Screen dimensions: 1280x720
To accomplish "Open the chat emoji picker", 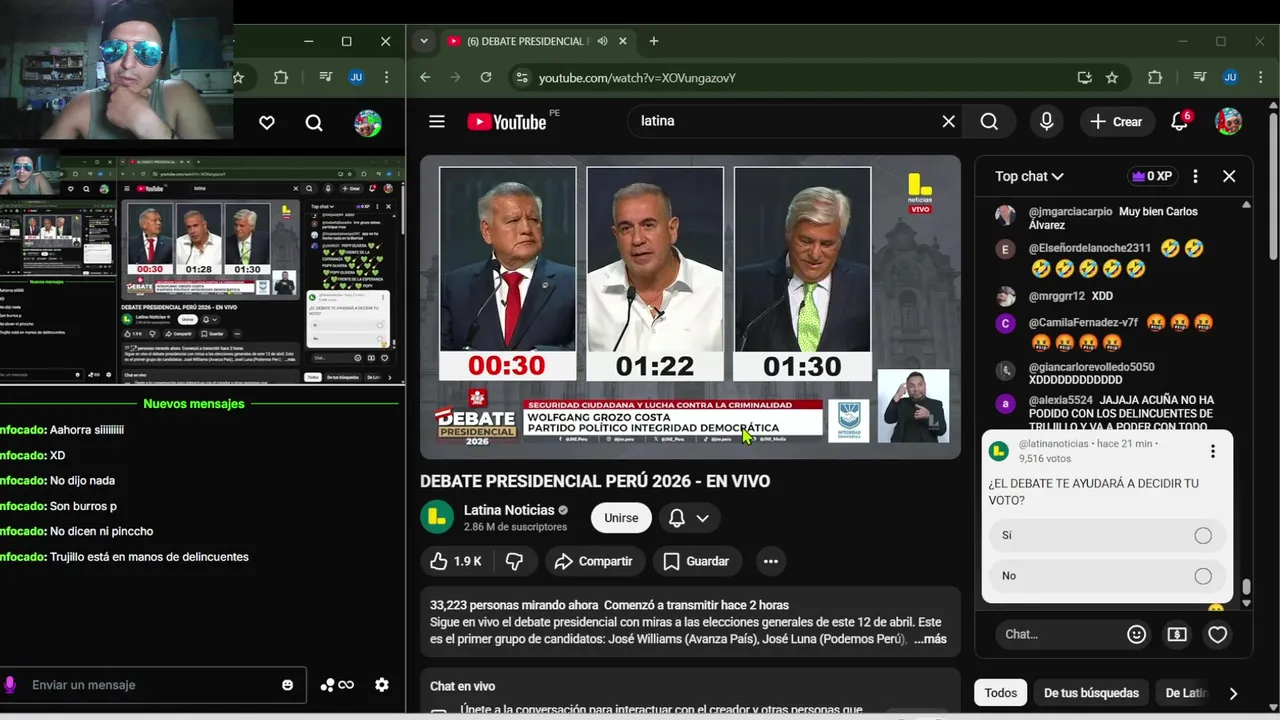I will pyautogui.click(x=1136, y=634).
